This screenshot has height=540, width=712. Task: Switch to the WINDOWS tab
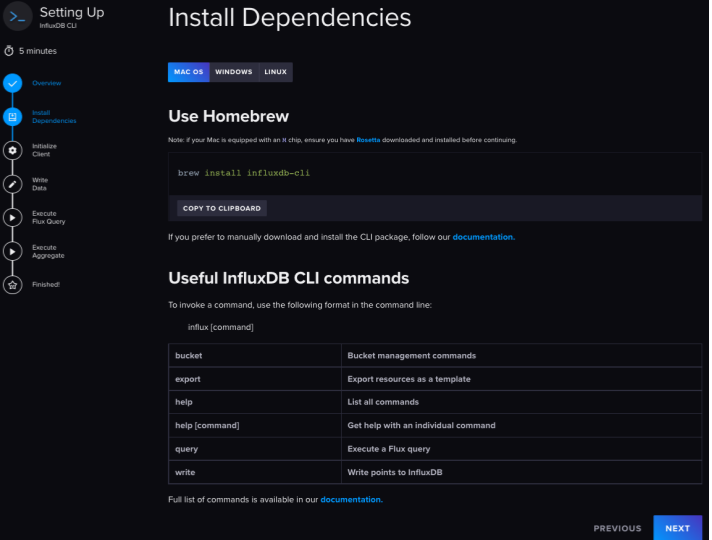pos(233,72)
